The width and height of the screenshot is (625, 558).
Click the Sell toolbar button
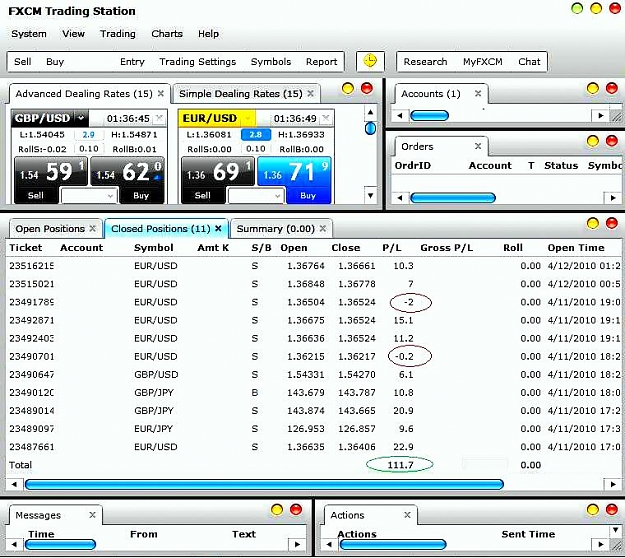click(23, 62)
